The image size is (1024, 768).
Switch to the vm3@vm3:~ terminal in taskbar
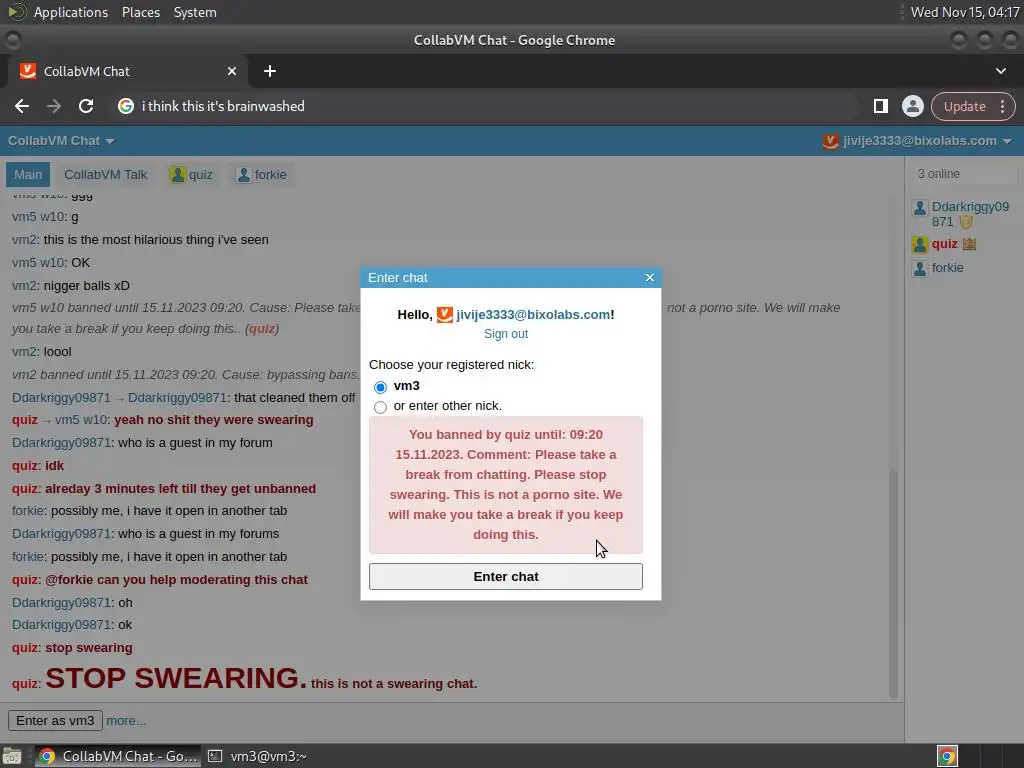(x=257, y=756)
